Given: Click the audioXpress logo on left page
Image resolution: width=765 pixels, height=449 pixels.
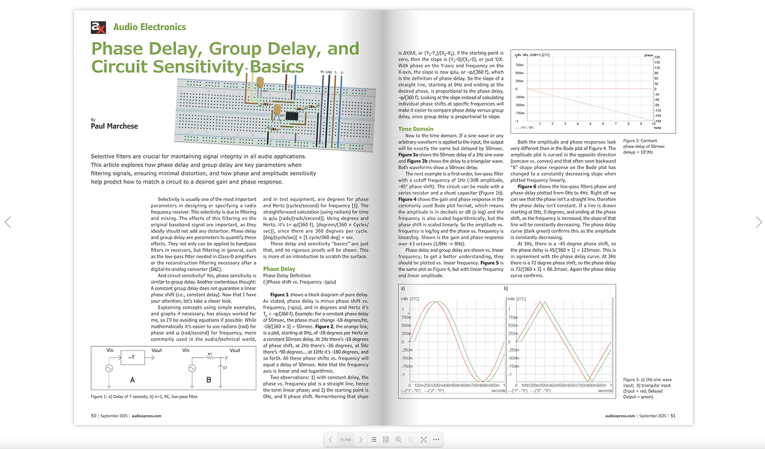Looking at the screenshot, I should tap(98, 27).
